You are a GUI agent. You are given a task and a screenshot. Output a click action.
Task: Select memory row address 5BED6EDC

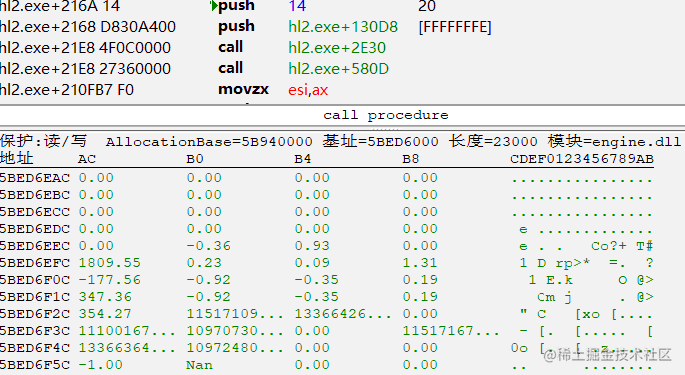(x=35, y=229)
